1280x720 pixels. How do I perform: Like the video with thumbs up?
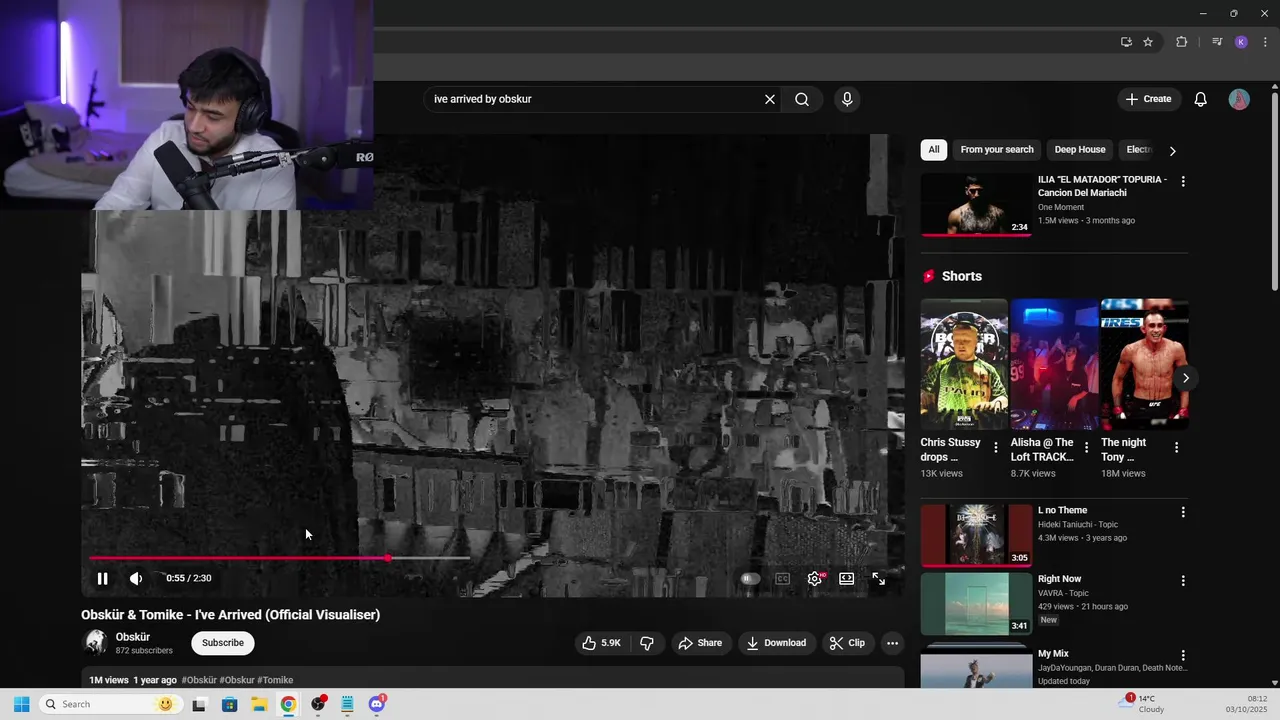[x=602, y=643]
